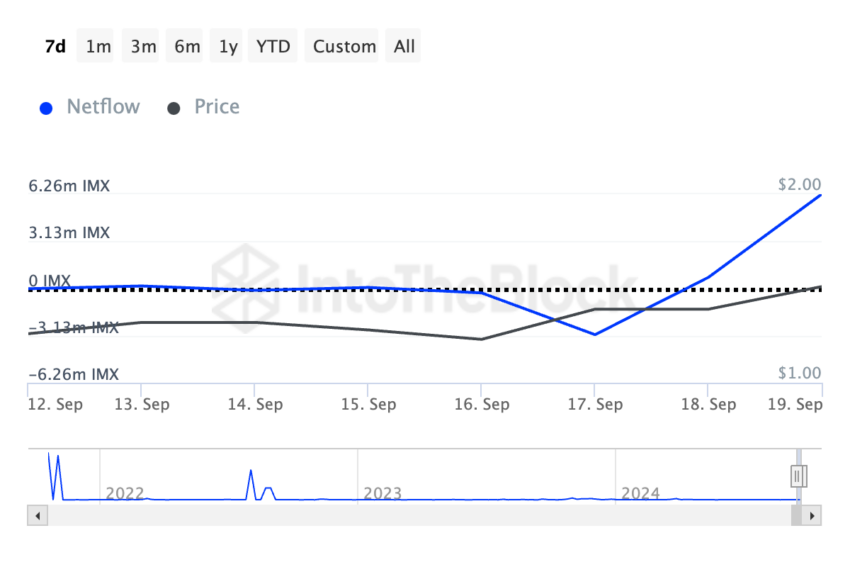Screen dimensions: 850x567
Task: Toggle the Netflow series legend
Action: point(103,106)
